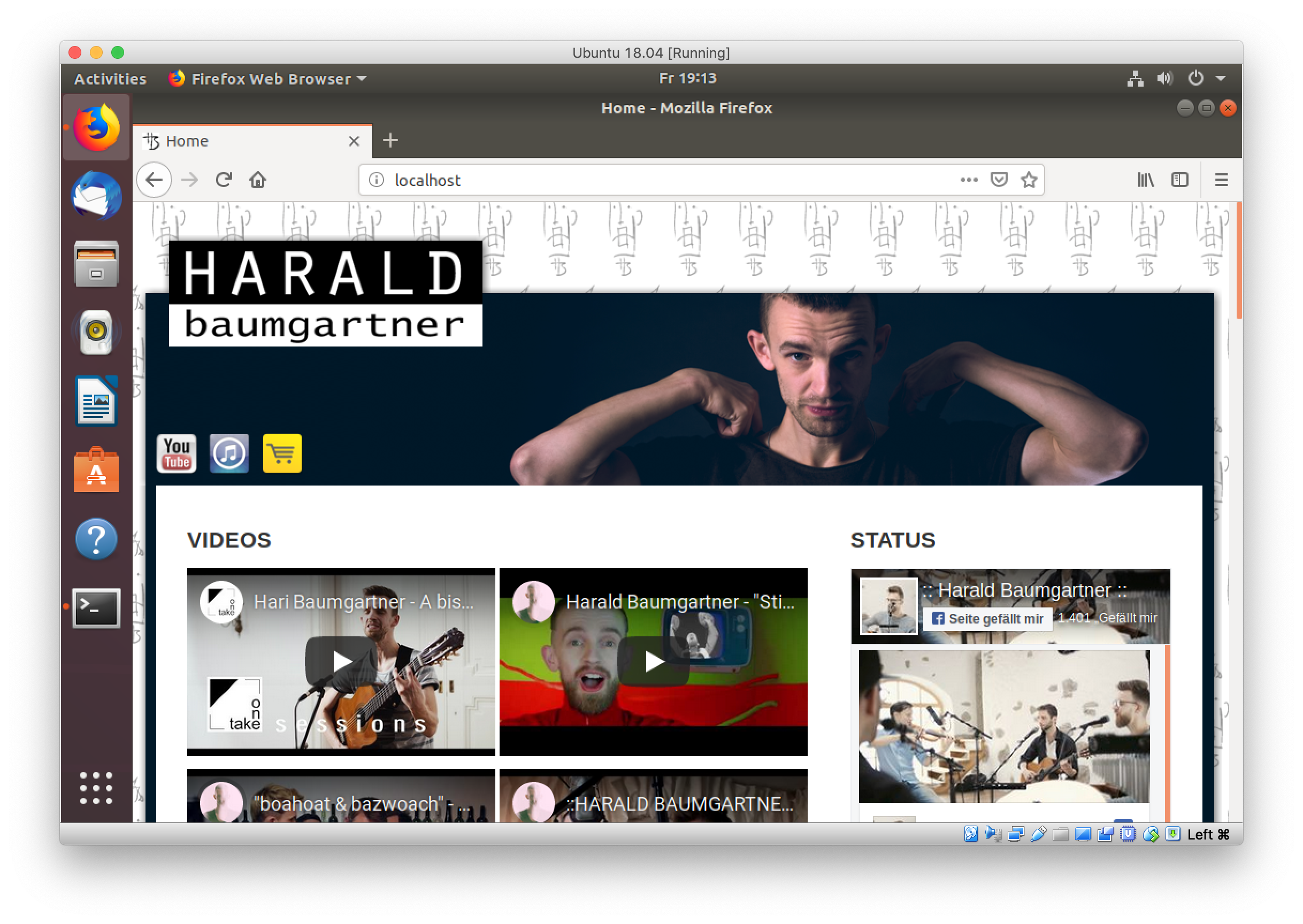Open the Hari Baumgartner - A bis... video title

point(363,602)
